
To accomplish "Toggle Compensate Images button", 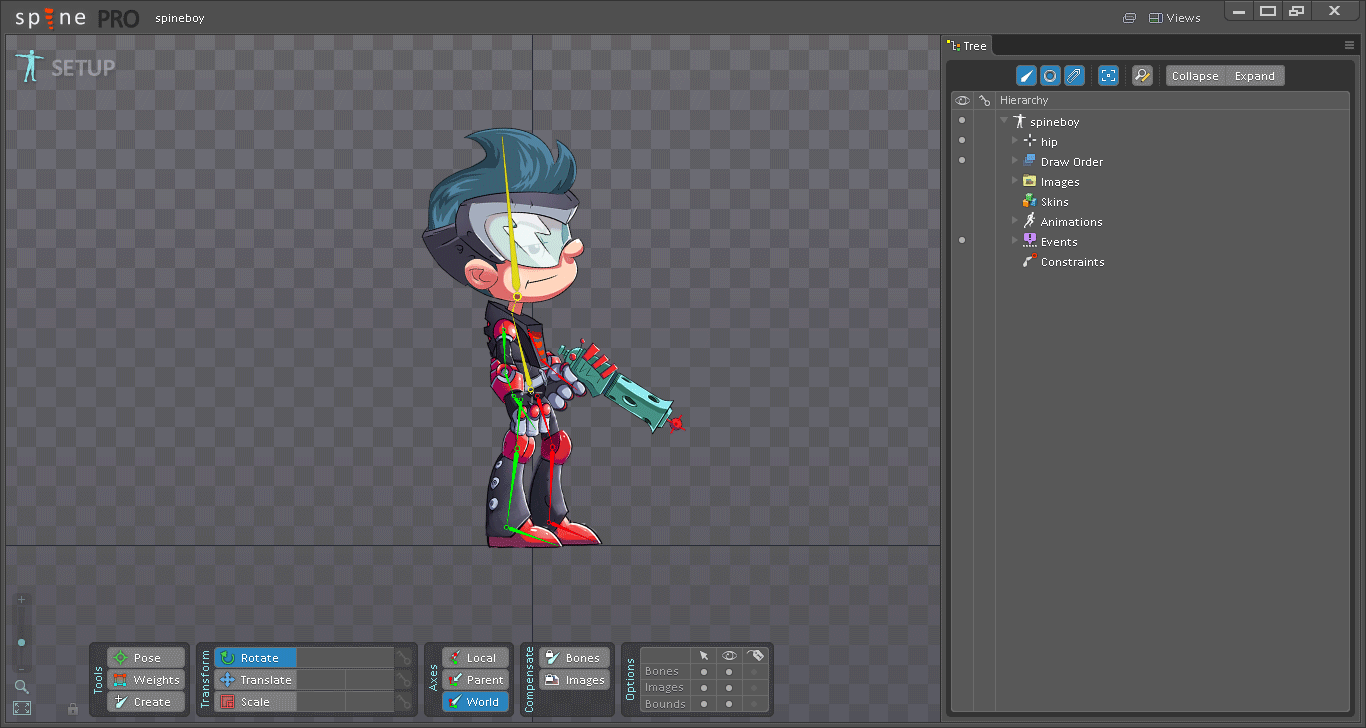I will 574,680.
